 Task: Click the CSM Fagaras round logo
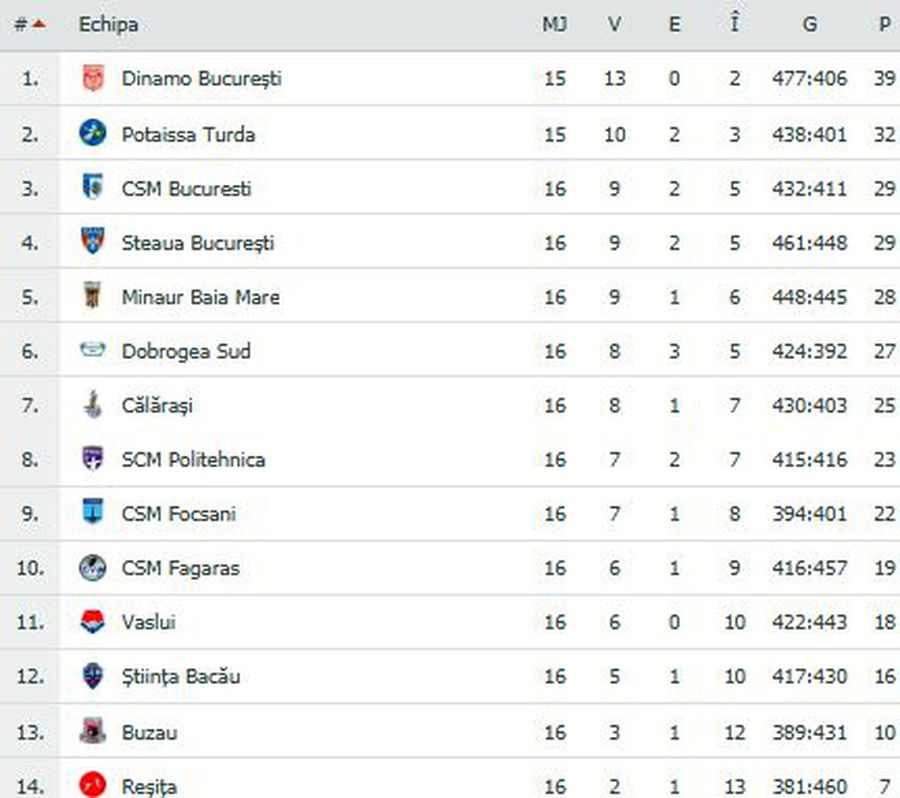(92, 567)
